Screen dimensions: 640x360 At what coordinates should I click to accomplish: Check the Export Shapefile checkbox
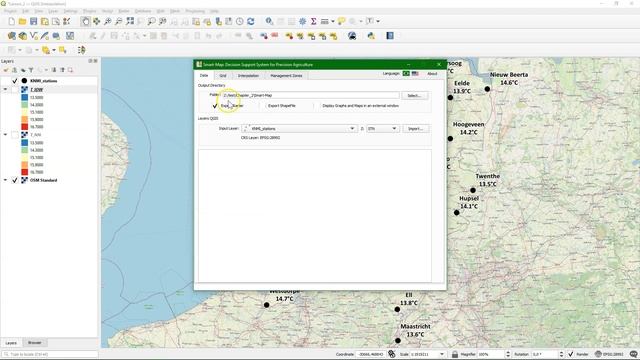[263, 106]
